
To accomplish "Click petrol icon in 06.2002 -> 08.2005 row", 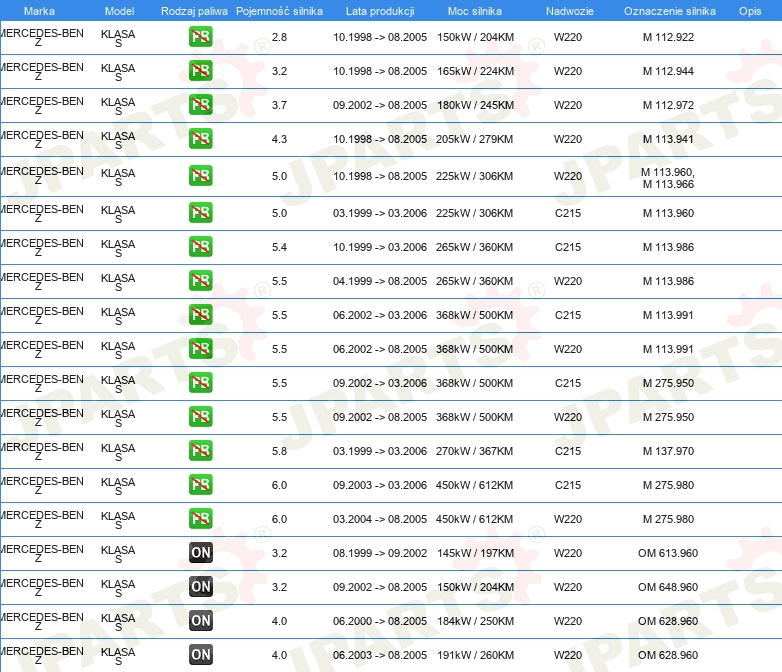I will click(x=200, y=348).
